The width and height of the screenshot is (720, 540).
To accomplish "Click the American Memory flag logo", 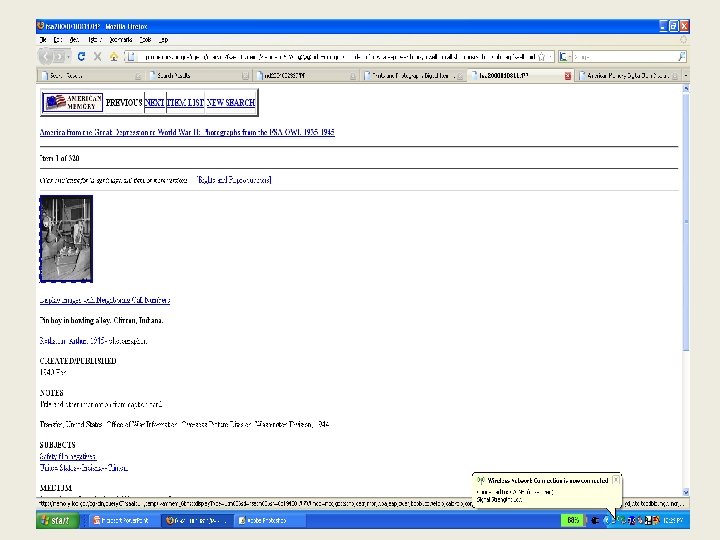I will click(72, 102).
